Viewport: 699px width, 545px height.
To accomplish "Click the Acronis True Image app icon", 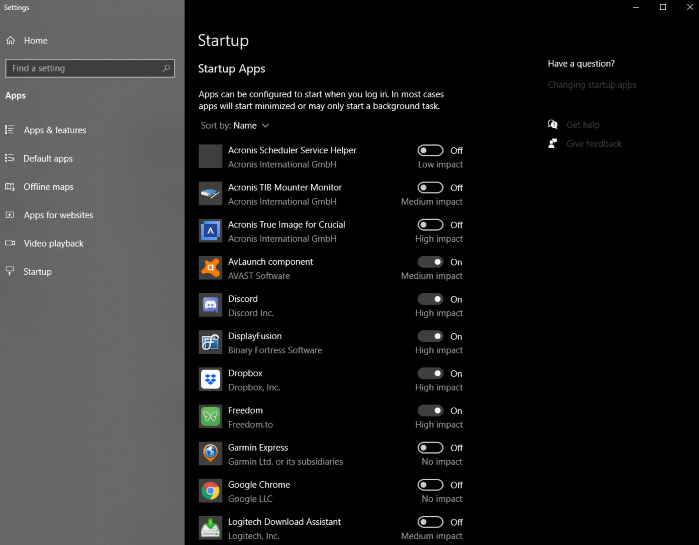I will 210,231.
